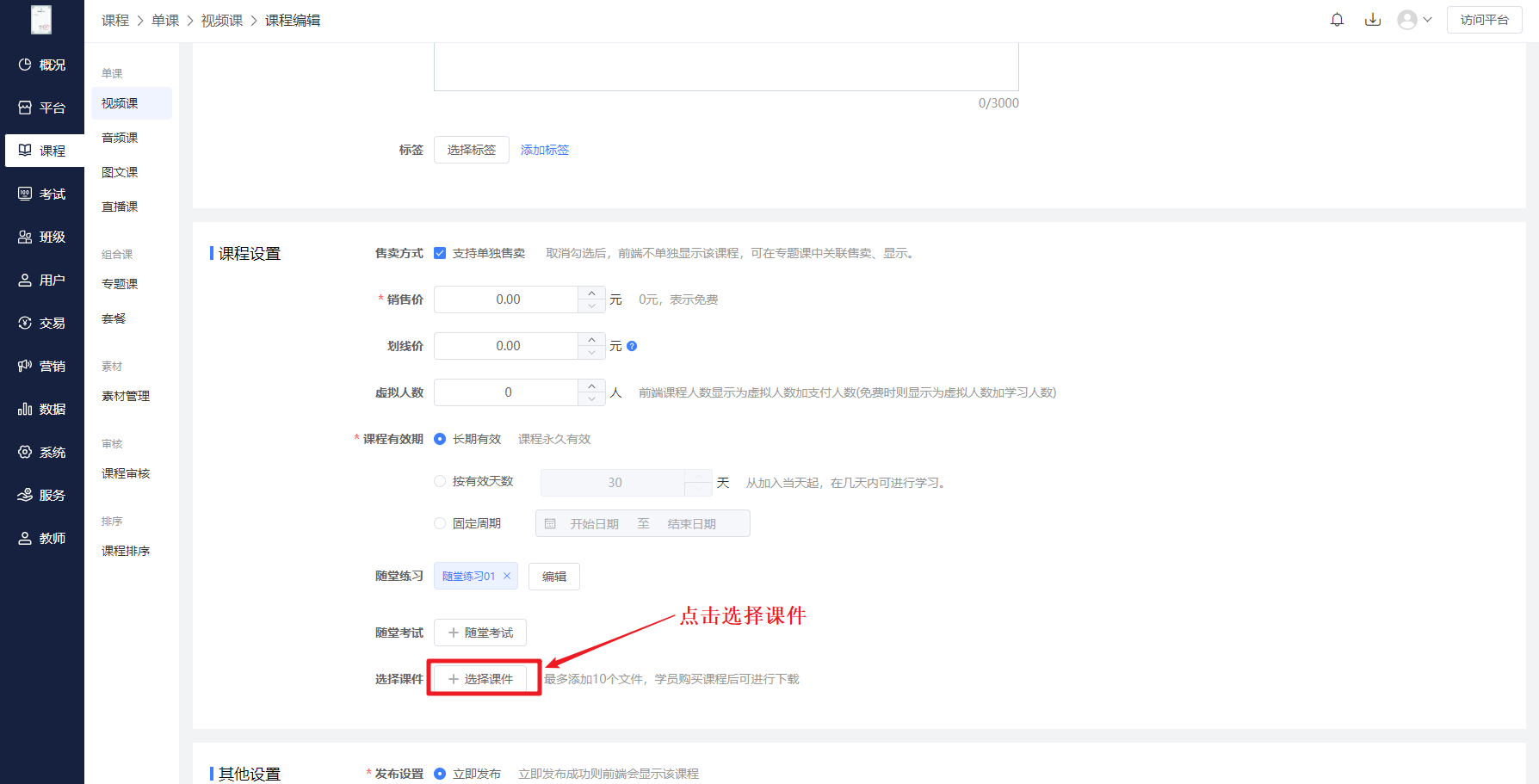1539x784 pixels.
Task: Click 视频课 breadcrumb link
Action: click(222, 21)
